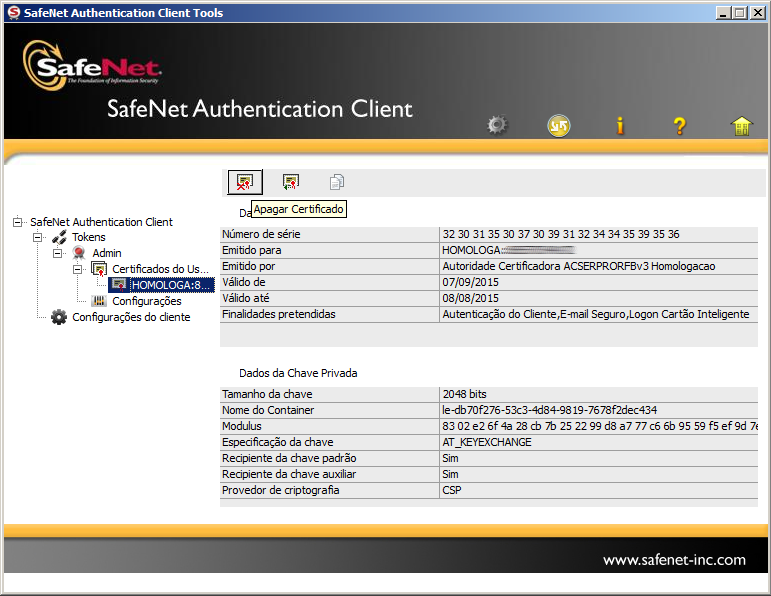Click the Finalidades pretendidas value
This screenshot has height=596, width=771.
click(x=595, y=314)
